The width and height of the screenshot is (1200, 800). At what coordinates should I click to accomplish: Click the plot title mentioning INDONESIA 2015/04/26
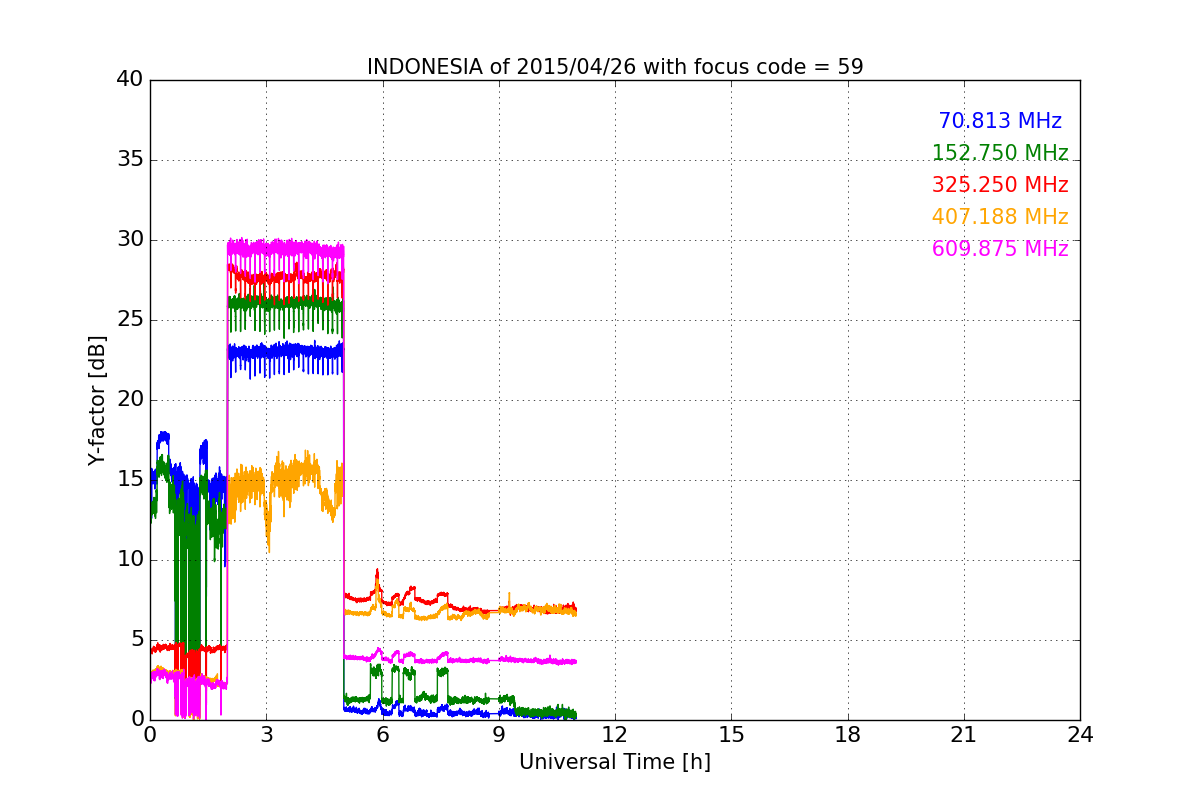pyautogui.click(x=615, y=67)
